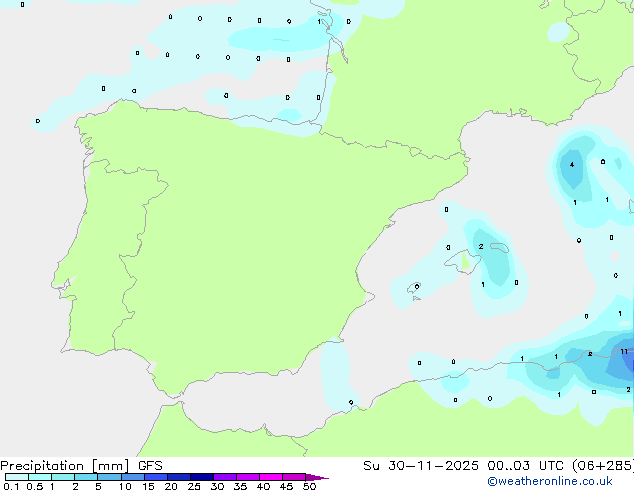Viewport: 634px width, 490px height.
Task: Click the '11' precipitation value on the map
Action: [x=624, y=351]
